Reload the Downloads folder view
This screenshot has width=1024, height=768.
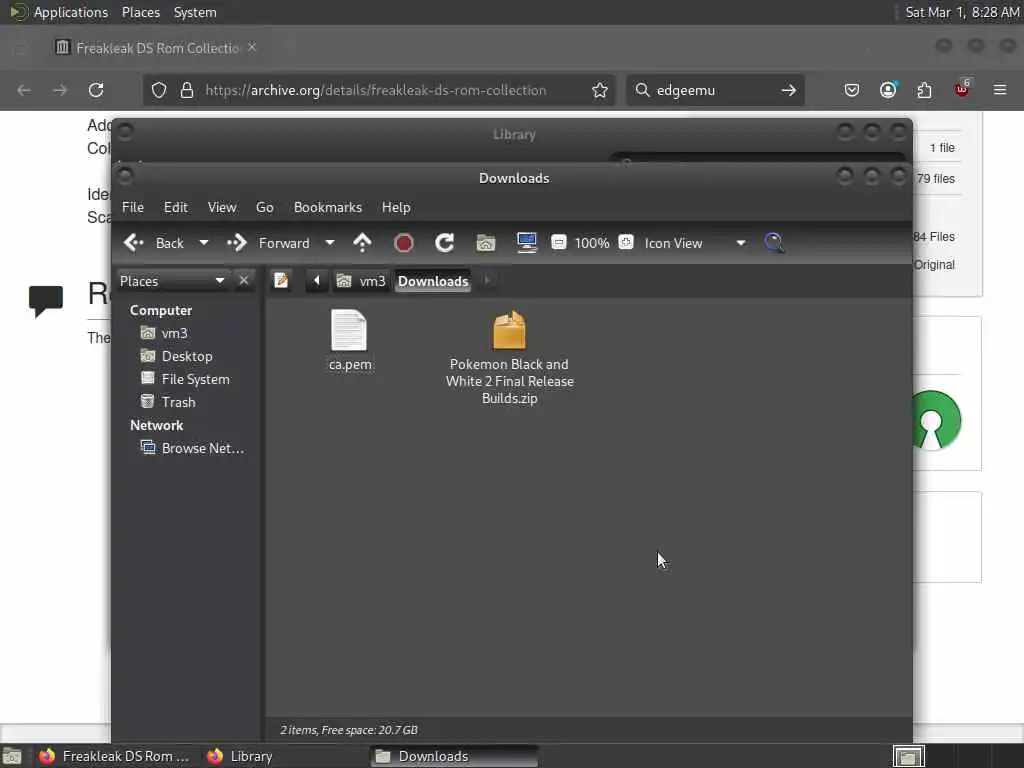(444, 243)
